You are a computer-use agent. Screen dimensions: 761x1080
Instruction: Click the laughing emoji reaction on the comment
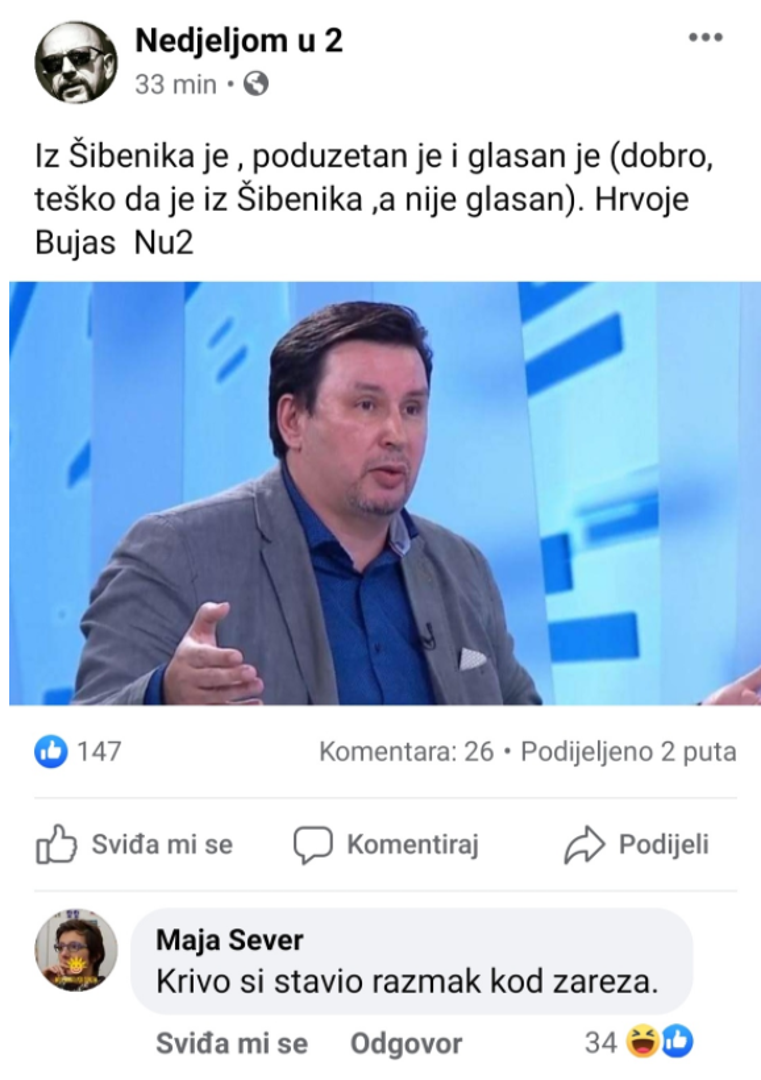[x=641, y=1042]
